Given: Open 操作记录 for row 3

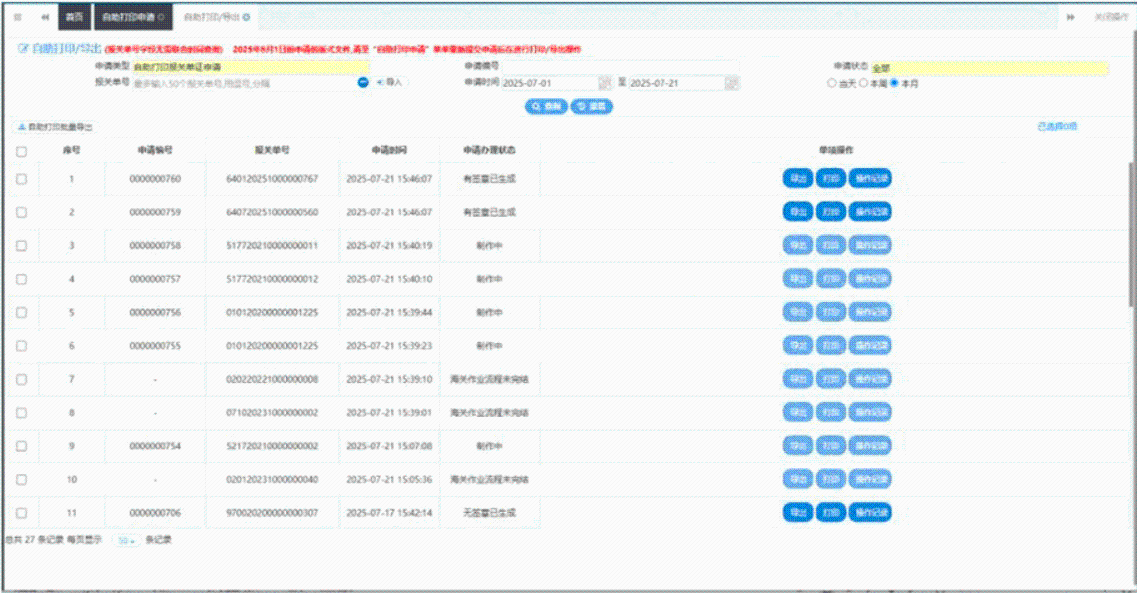Looking at the screenshot, I should pos(870,245).
